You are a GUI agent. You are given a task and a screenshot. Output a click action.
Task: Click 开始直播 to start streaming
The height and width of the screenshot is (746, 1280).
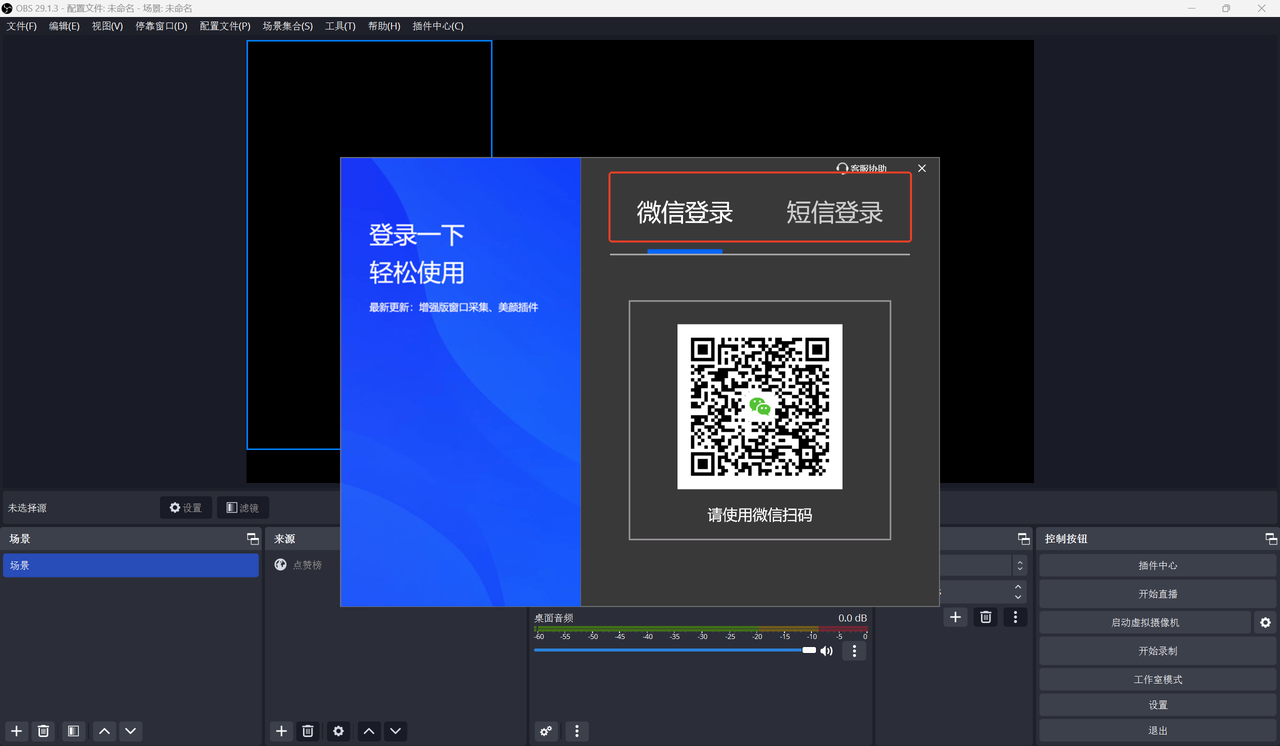[1158, 594]
